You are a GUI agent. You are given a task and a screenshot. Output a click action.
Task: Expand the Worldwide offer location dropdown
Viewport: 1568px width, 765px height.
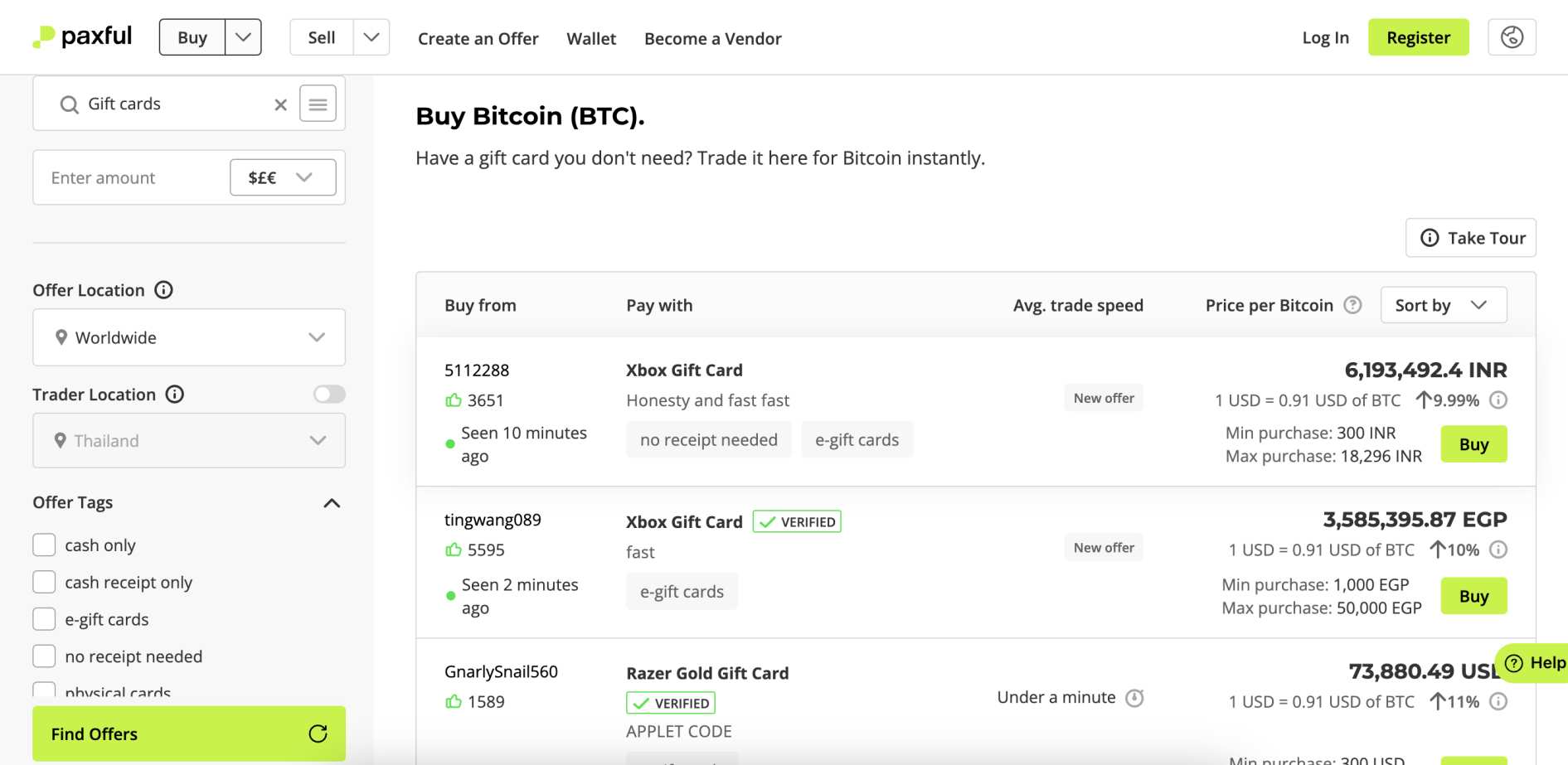pyautogui.click(x=189, y=337)
